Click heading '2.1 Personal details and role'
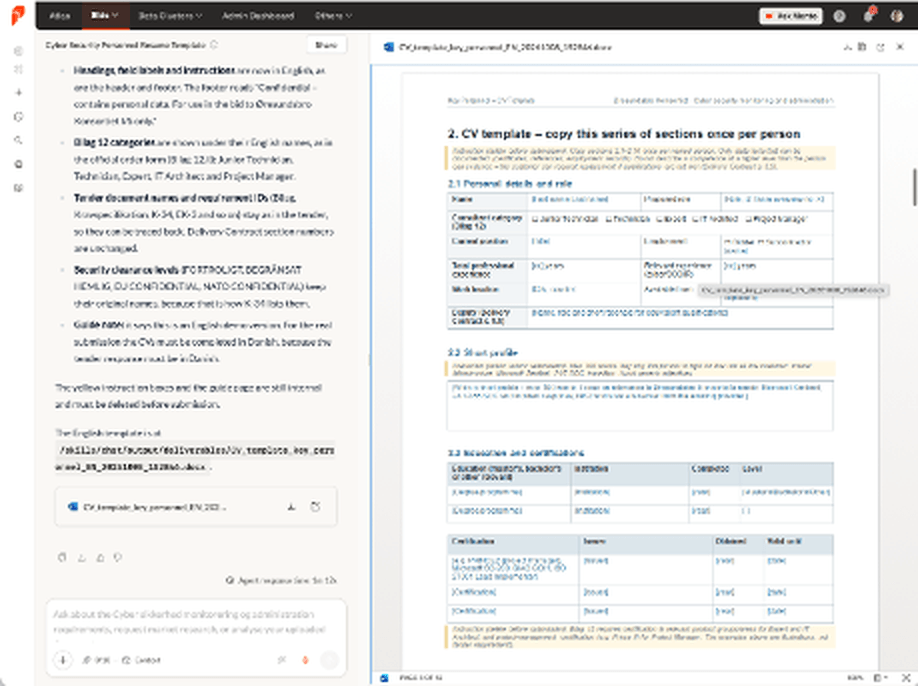918x686 pixels. (x=510, y=184)
